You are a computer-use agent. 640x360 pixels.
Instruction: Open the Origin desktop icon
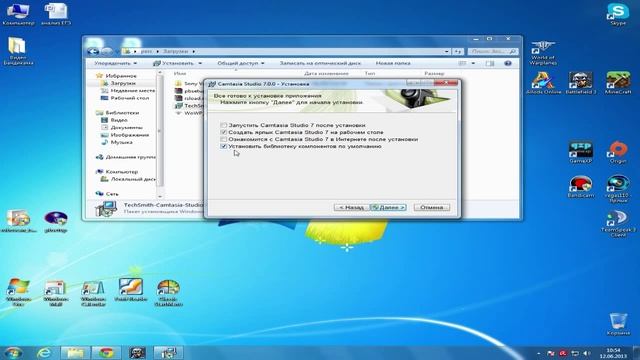click(x=618, y=152)
